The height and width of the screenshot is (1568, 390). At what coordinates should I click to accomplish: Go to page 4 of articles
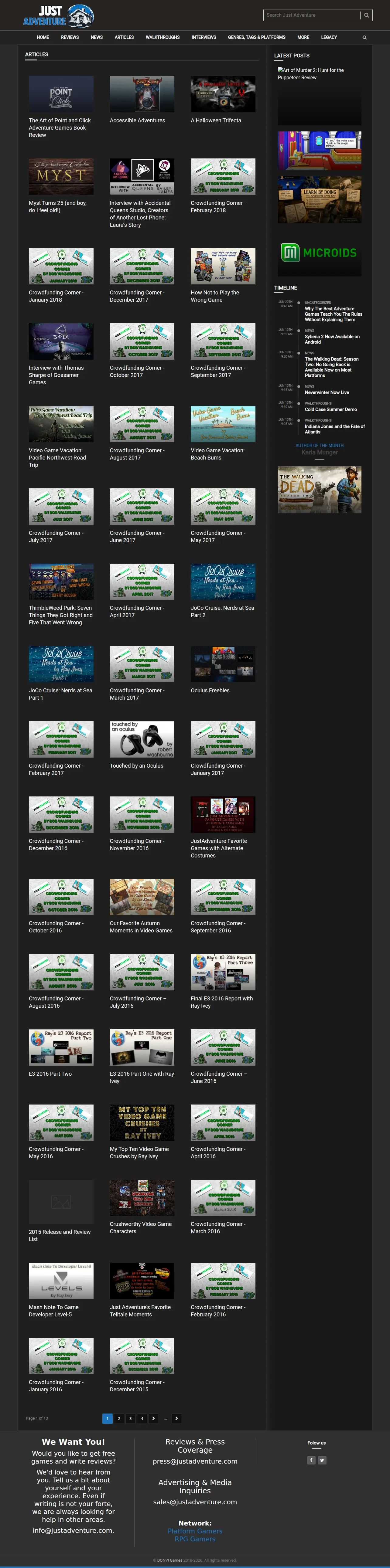[142, 1418]
